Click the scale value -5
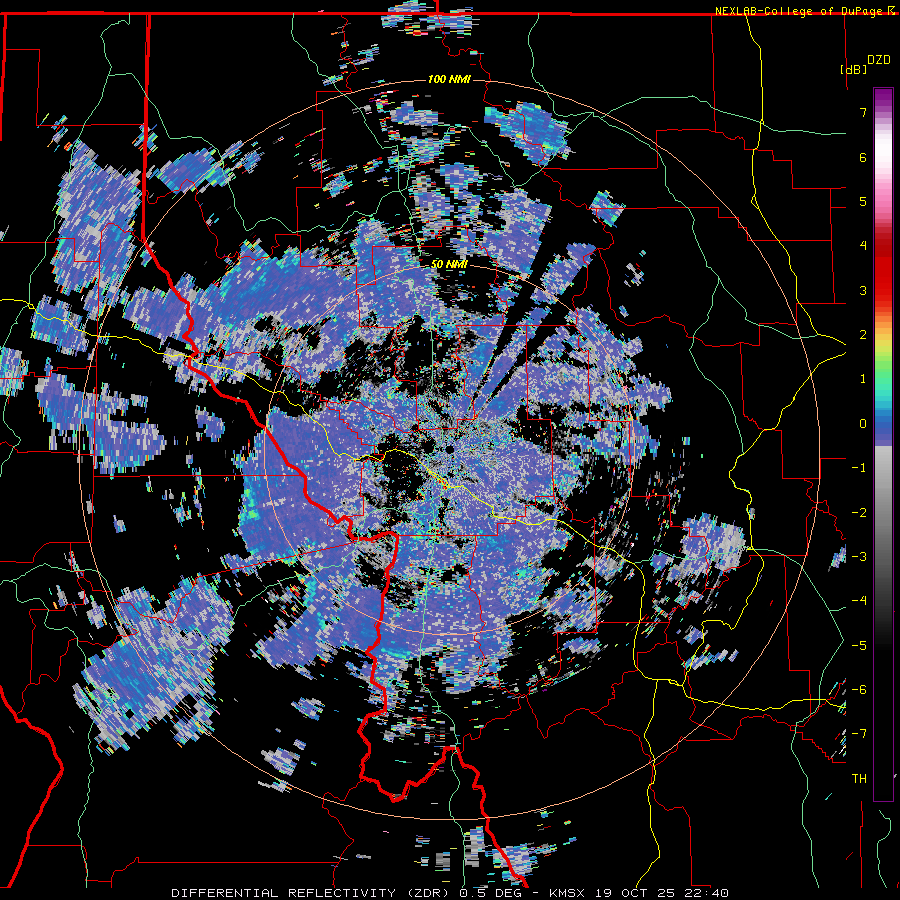 [x=860, y=646]
